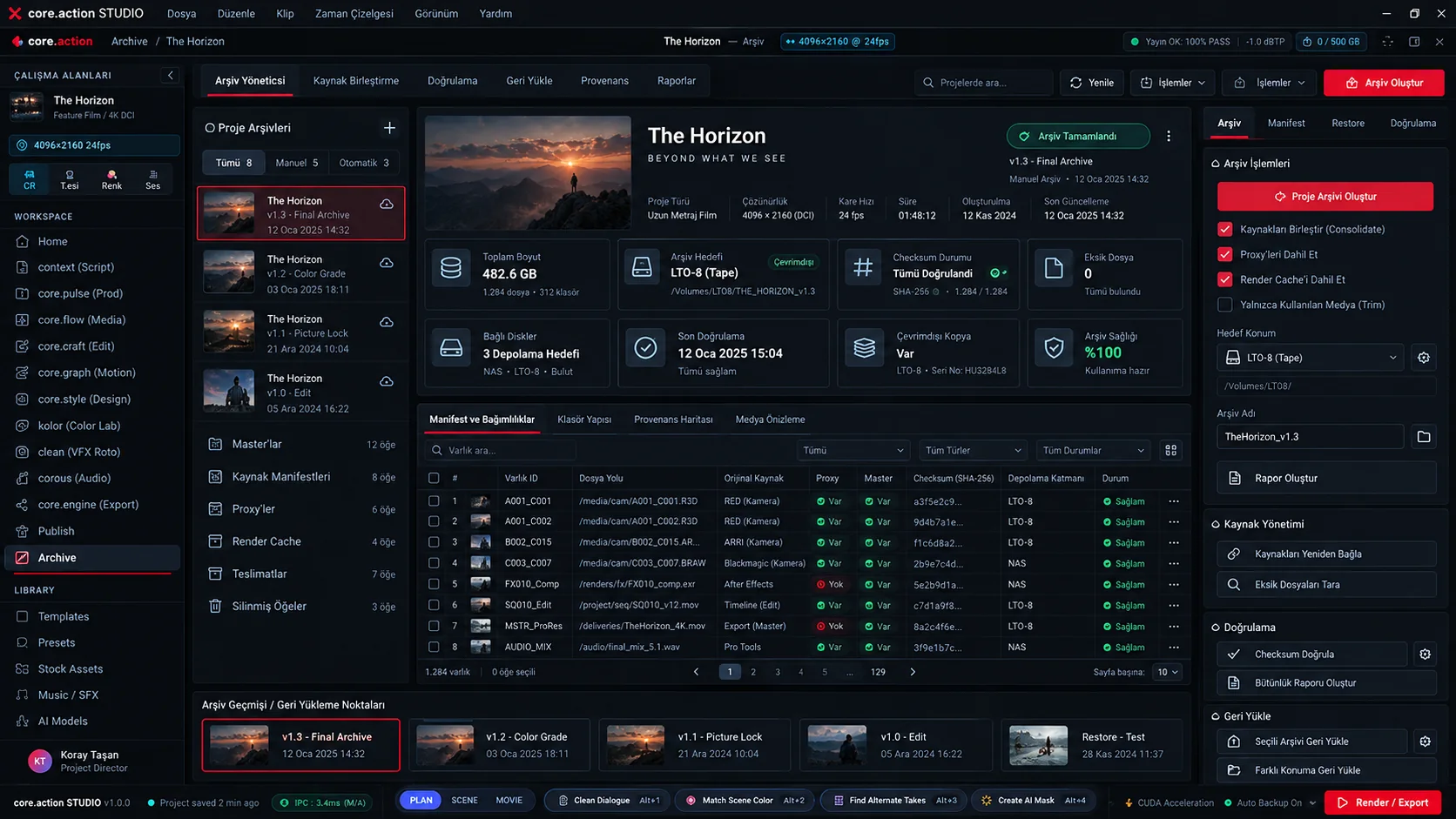The height and width of the screenshot is (819, 1456).
Task: Add a new project archive with plus icon
Action: pyautogui.click(x=389, y=128)
